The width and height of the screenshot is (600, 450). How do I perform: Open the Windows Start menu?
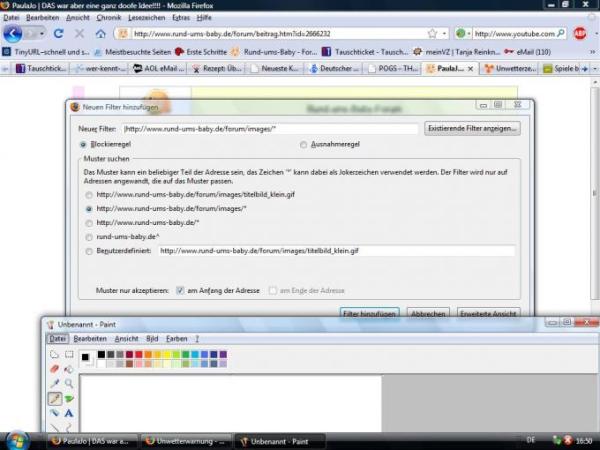[x=17, y=439]
